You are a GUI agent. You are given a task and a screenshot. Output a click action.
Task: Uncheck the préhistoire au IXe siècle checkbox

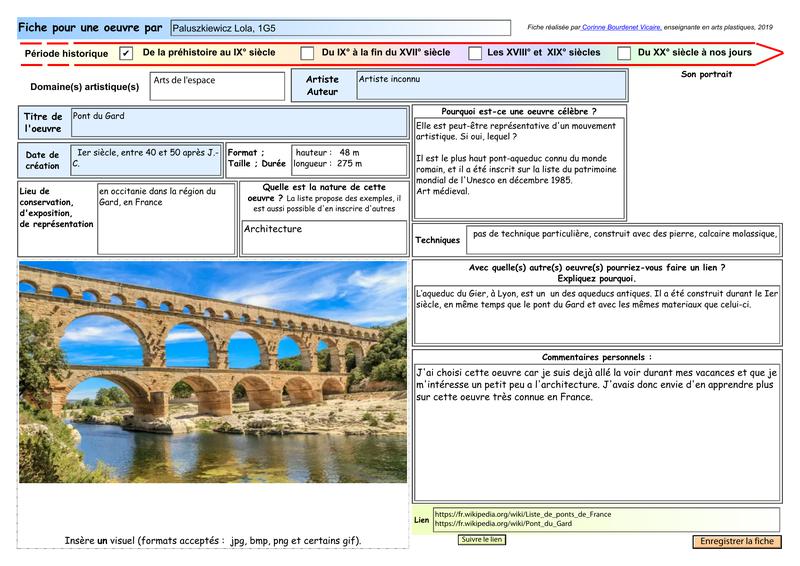click(x=126, y=53)
